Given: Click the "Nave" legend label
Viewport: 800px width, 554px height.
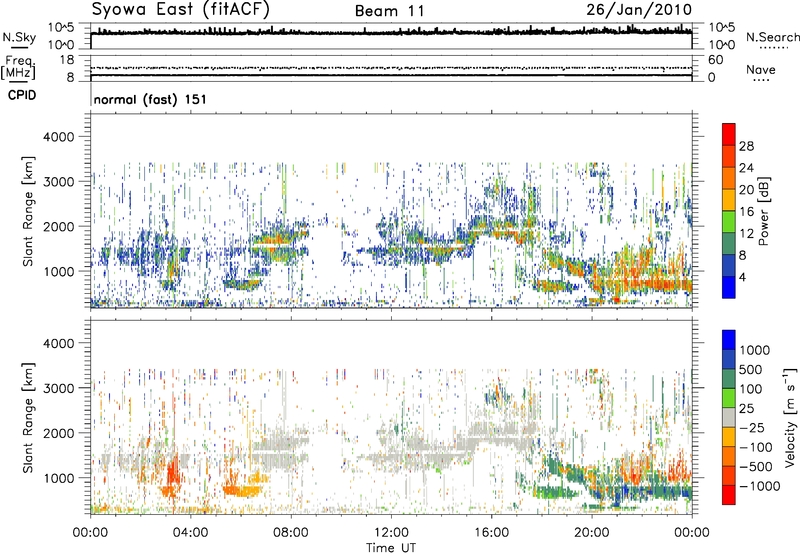Looking at the screenshot, I should (x=761, y=69).
